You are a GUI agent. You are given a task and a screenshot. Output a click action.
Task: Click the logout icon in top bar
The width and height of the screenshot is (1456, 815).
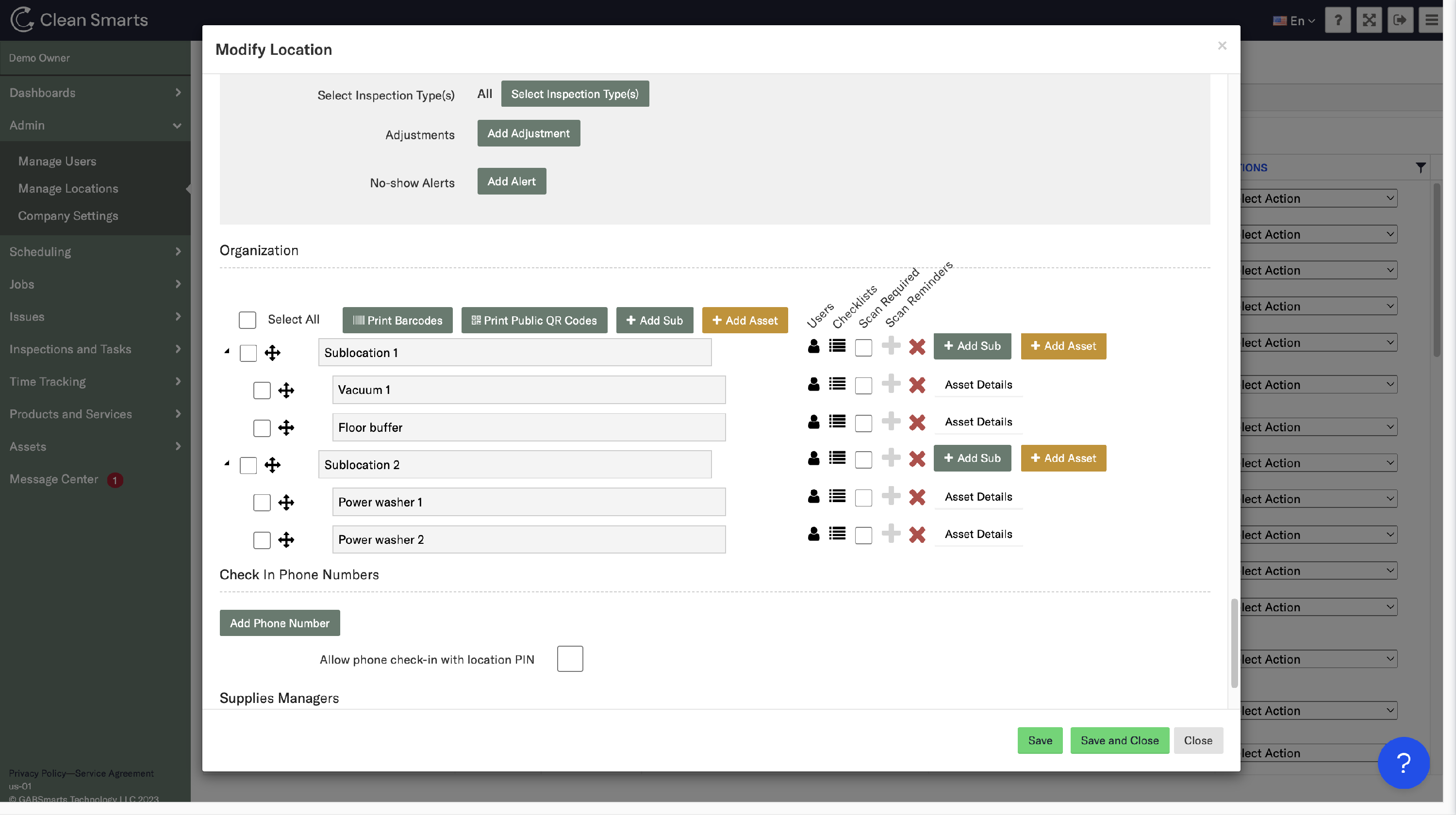pos(1400,20)
